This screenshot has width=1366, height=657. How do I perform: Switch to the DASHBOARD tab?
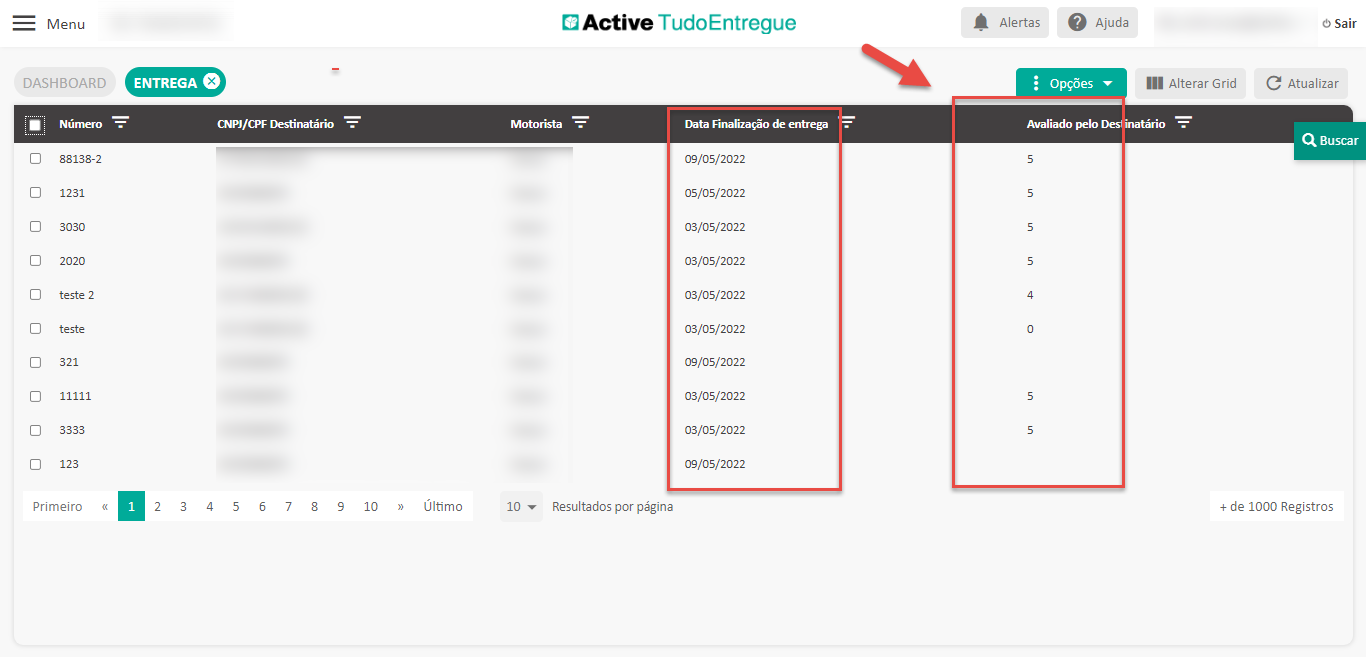click(64, 83)
